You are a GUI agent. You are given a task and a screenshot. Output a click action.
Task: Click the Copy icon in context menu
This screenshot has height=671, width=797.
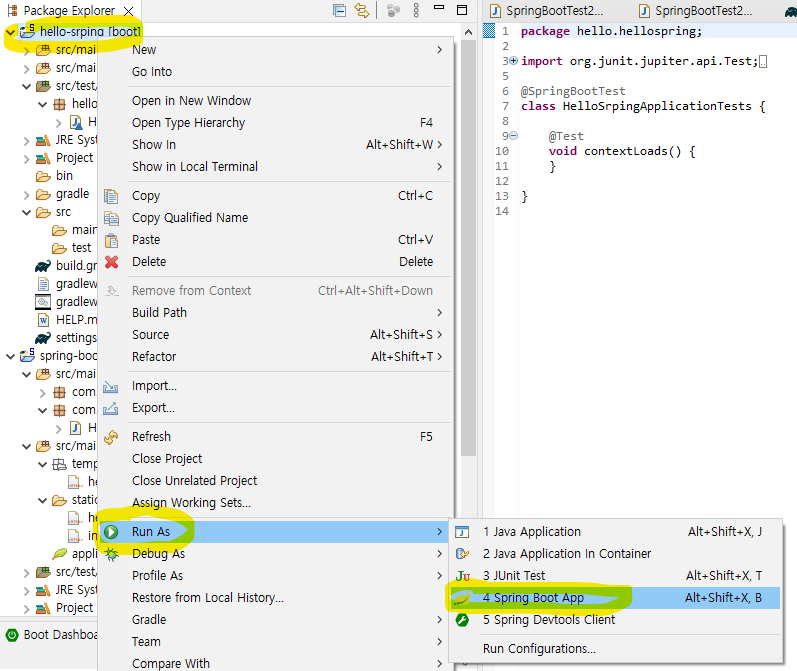(x=111, y=196)
